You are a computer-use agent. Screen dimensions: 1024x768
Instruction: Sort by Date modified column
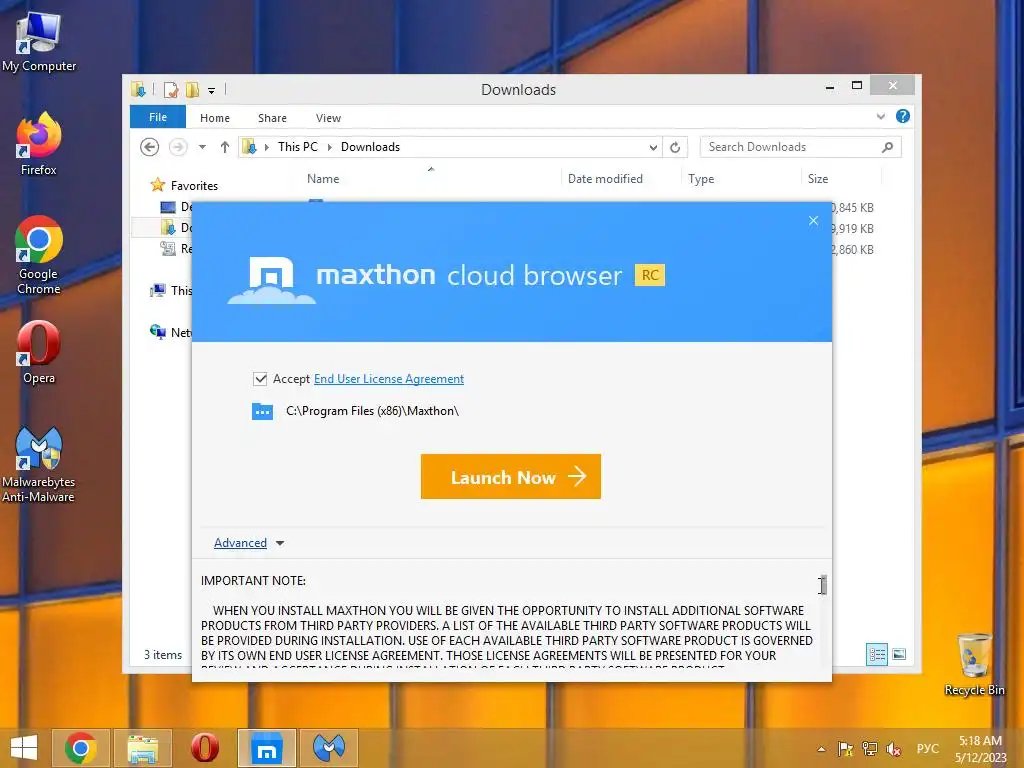coord(605,179)
